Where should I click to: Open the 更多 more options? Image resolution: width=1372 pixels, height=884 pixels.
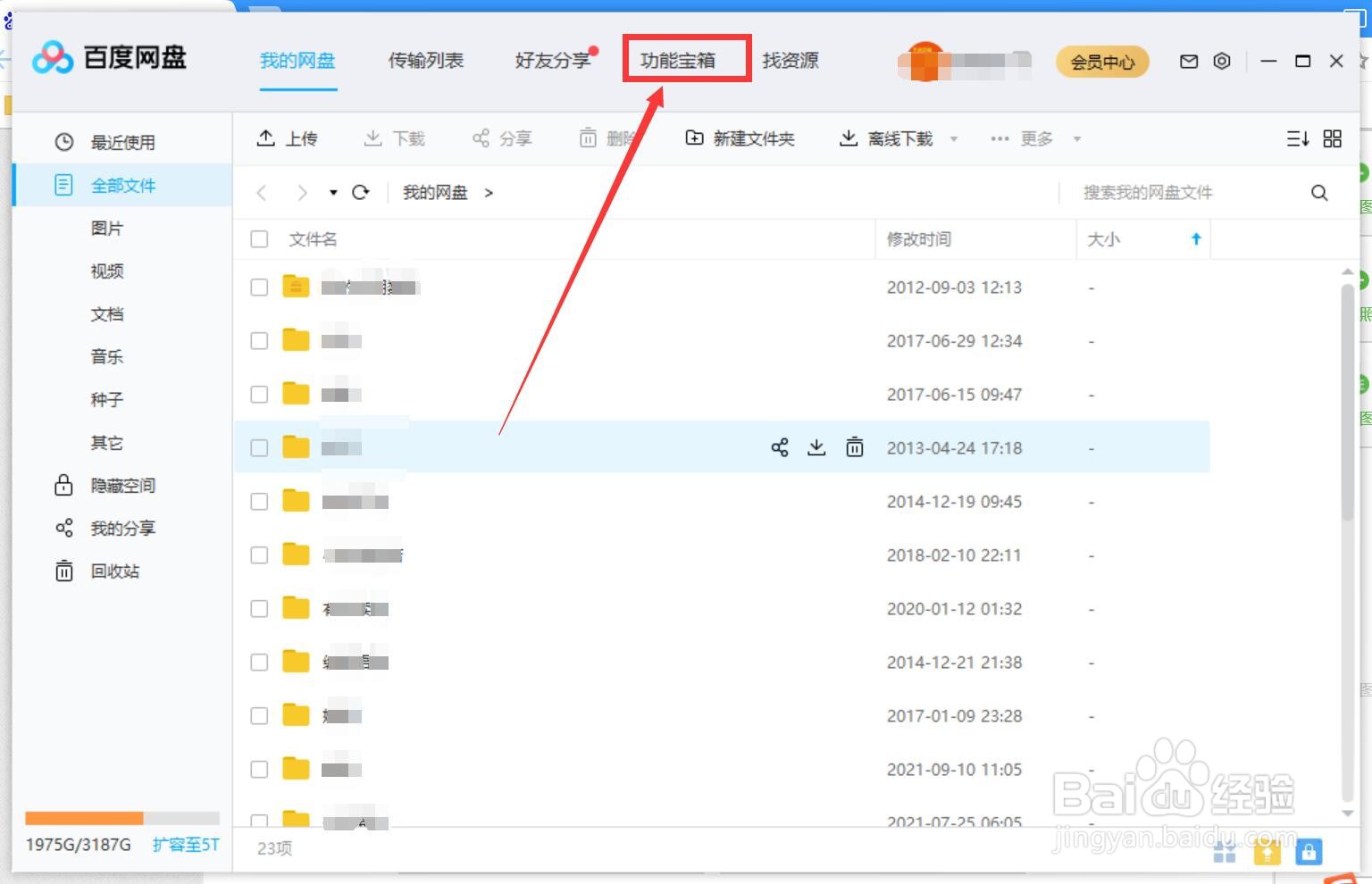pyautogui.click(x=1022, y=138)
